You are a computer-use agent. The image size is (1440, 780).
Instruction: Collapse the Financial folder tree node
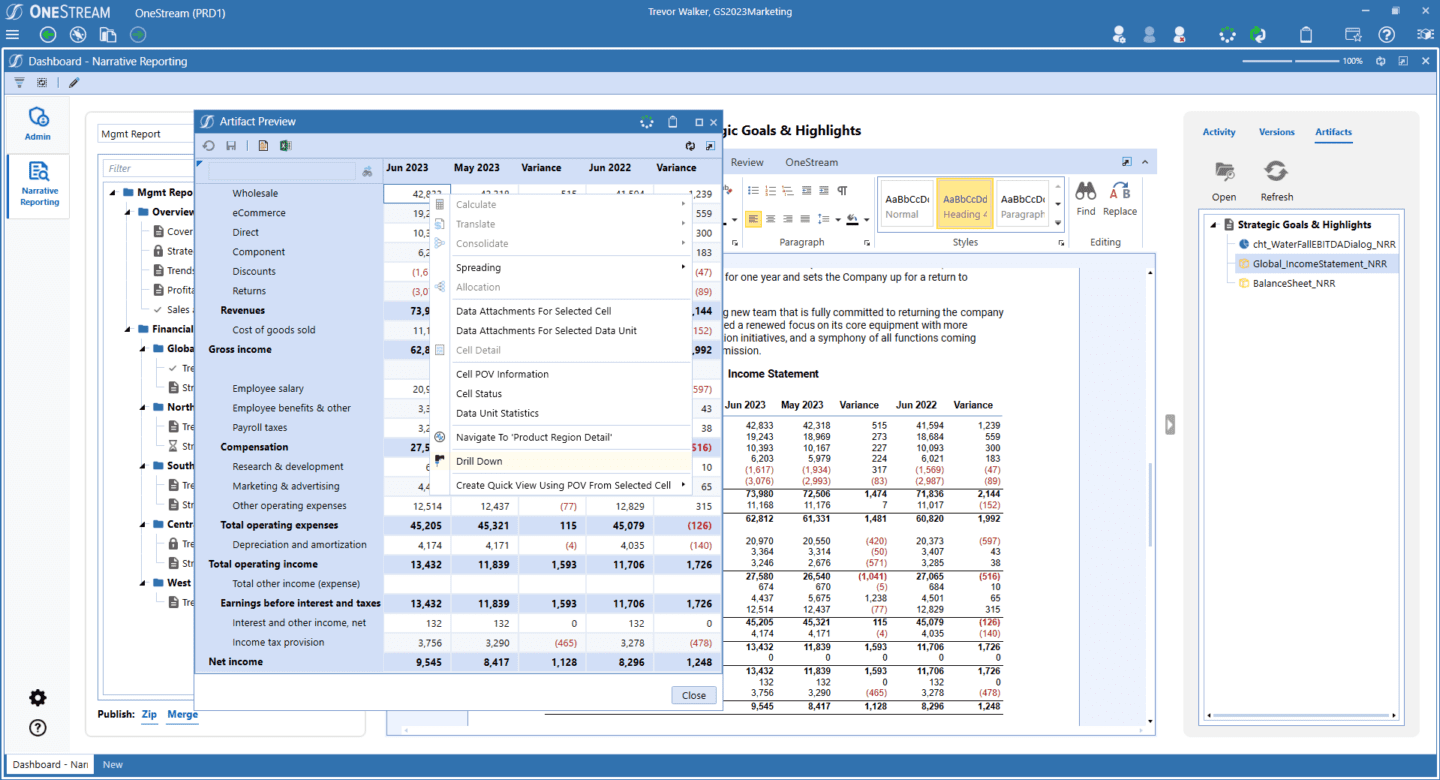coord(128,329)
